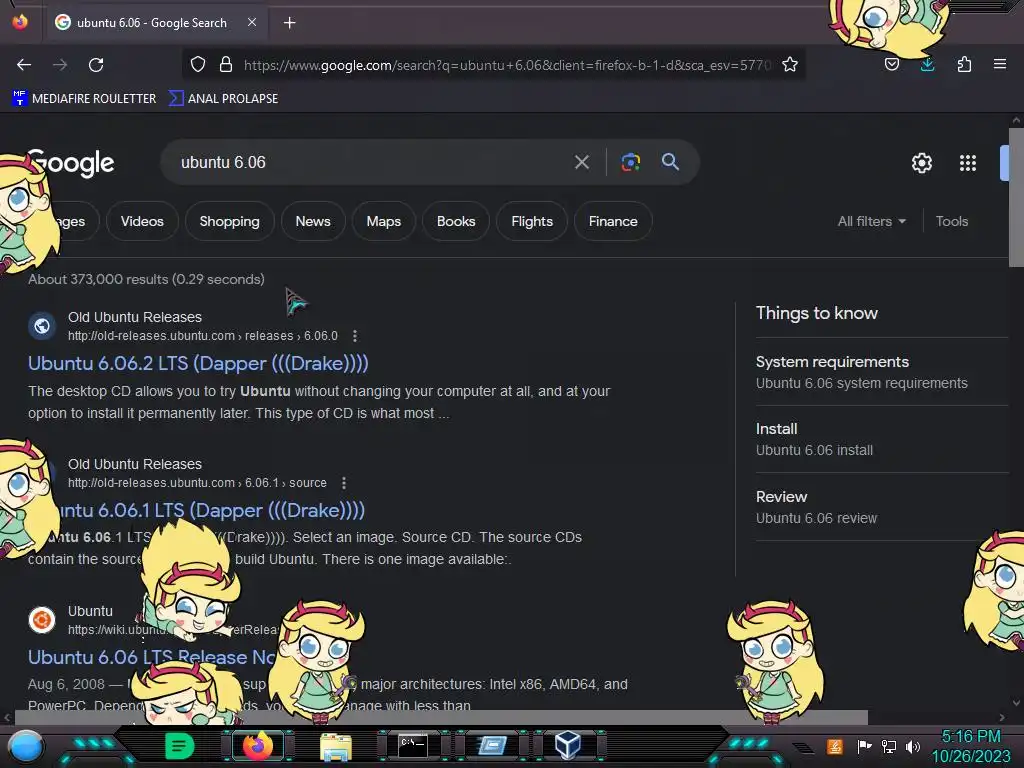Image resolution: width=1024 pixels, height=768 pixels.
Task: Switch to Videos results
Action: click(x=142, y=221)
